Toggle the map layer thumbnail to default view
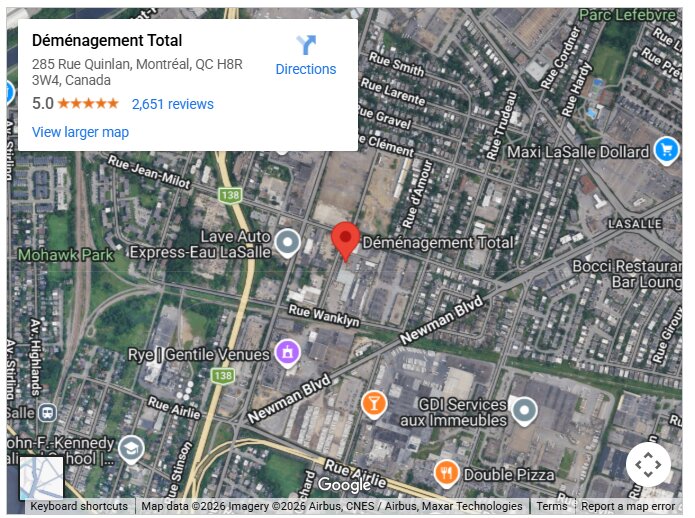 pos(41,479)
